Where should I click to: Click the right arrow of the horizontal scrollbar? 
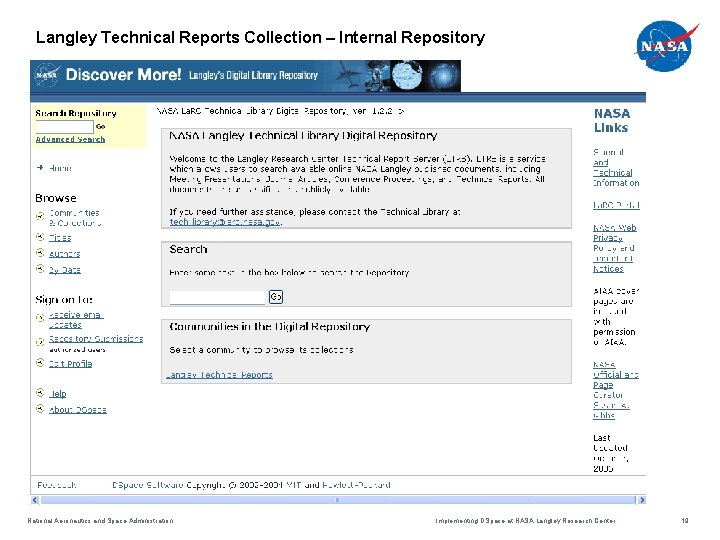pos(641,500)
